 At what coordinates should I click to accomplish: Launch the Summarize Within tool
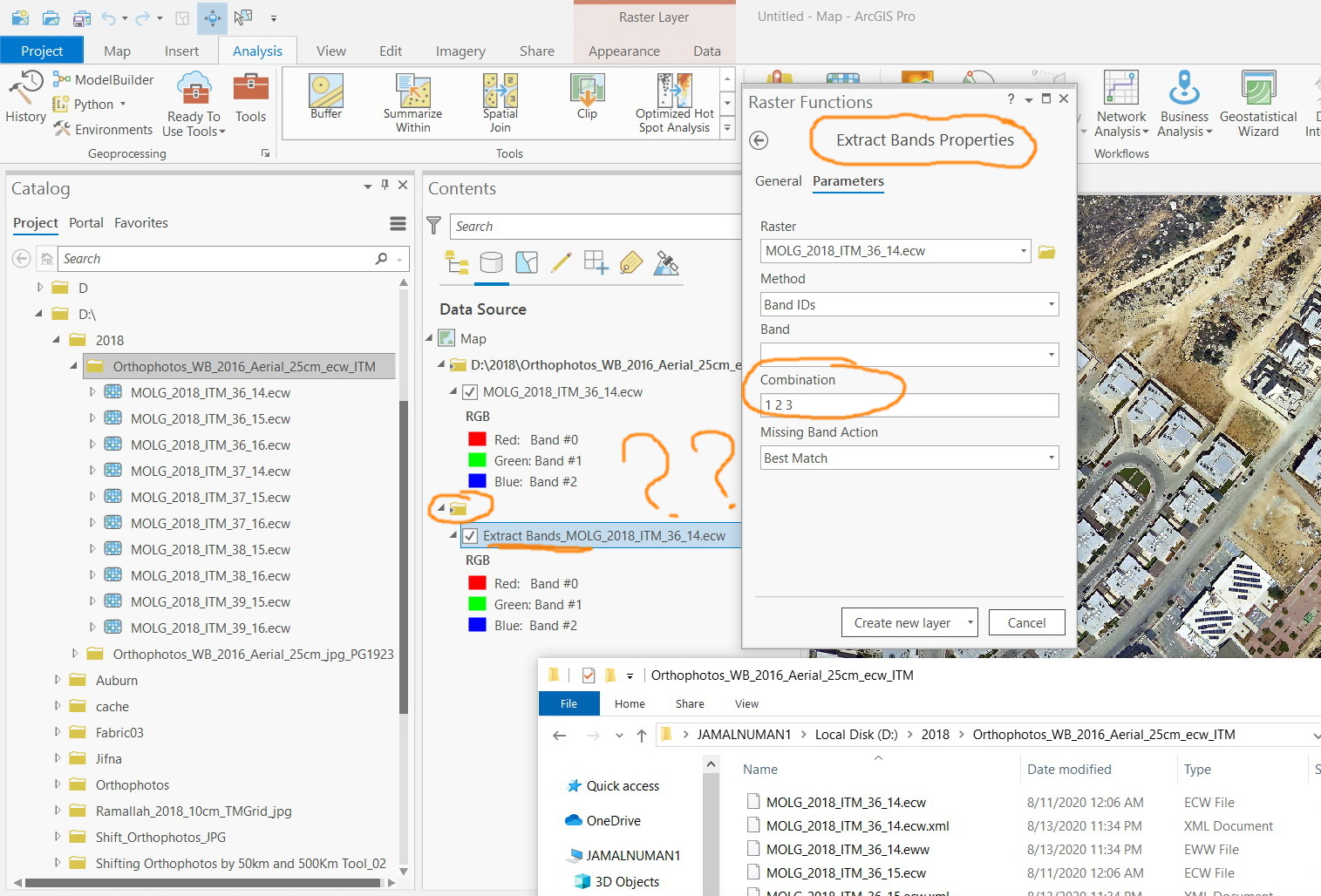(412, 103)
